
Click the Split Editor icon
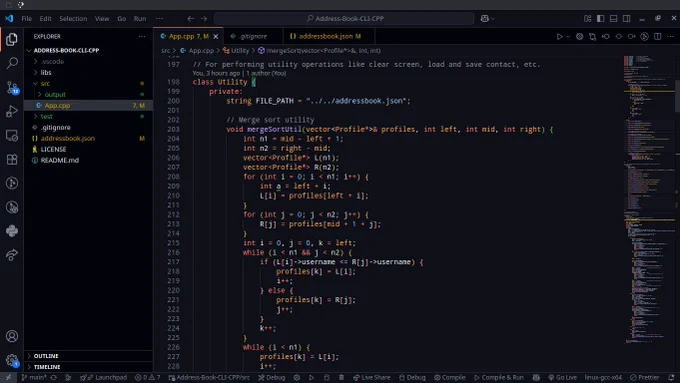coord(657,36)
